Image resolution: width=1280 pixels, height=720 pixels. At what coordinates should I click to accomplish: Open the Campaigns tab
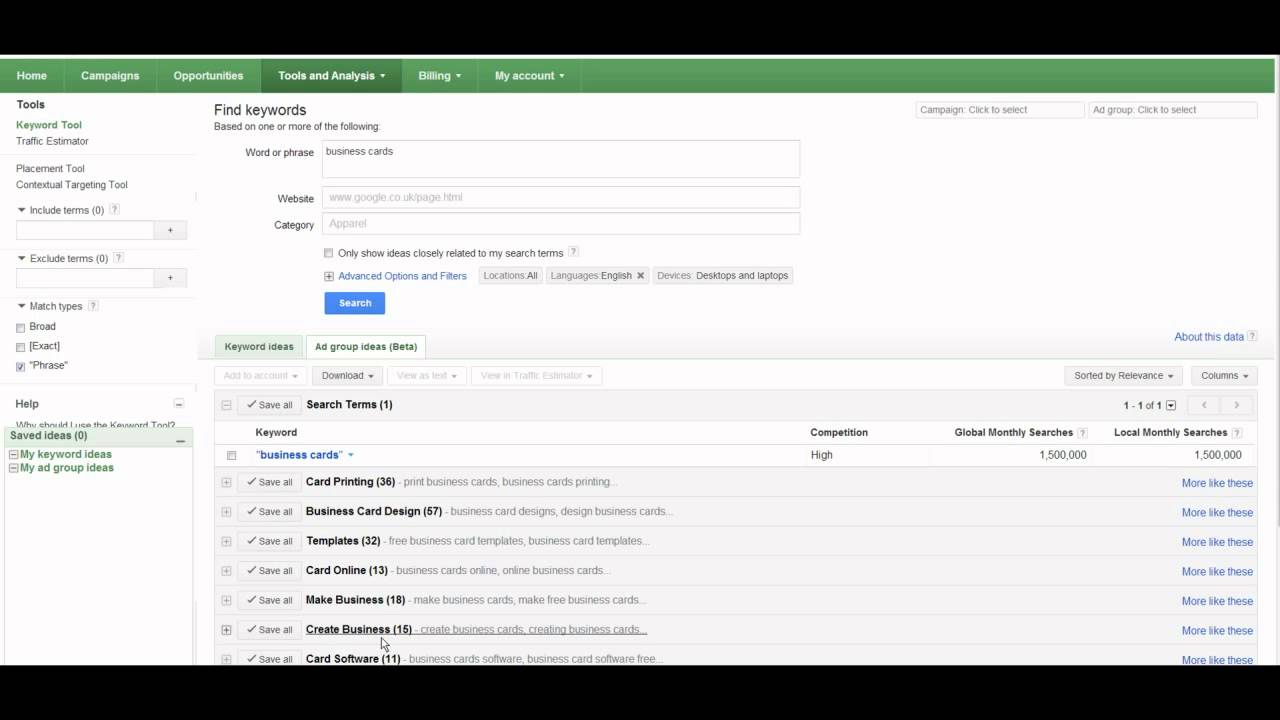(x=110, y=76)
